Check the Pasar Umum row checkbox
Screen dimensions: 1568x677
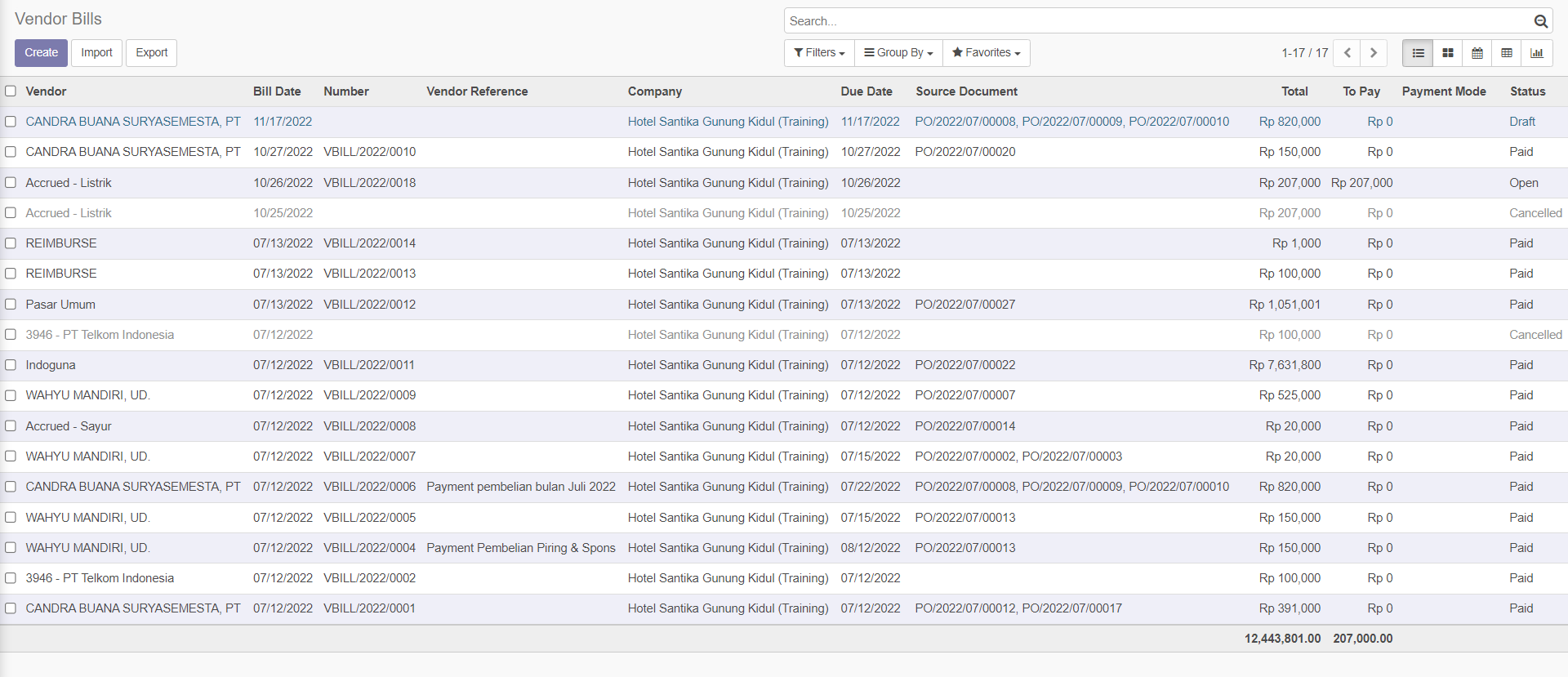click(x=11, y=305)
